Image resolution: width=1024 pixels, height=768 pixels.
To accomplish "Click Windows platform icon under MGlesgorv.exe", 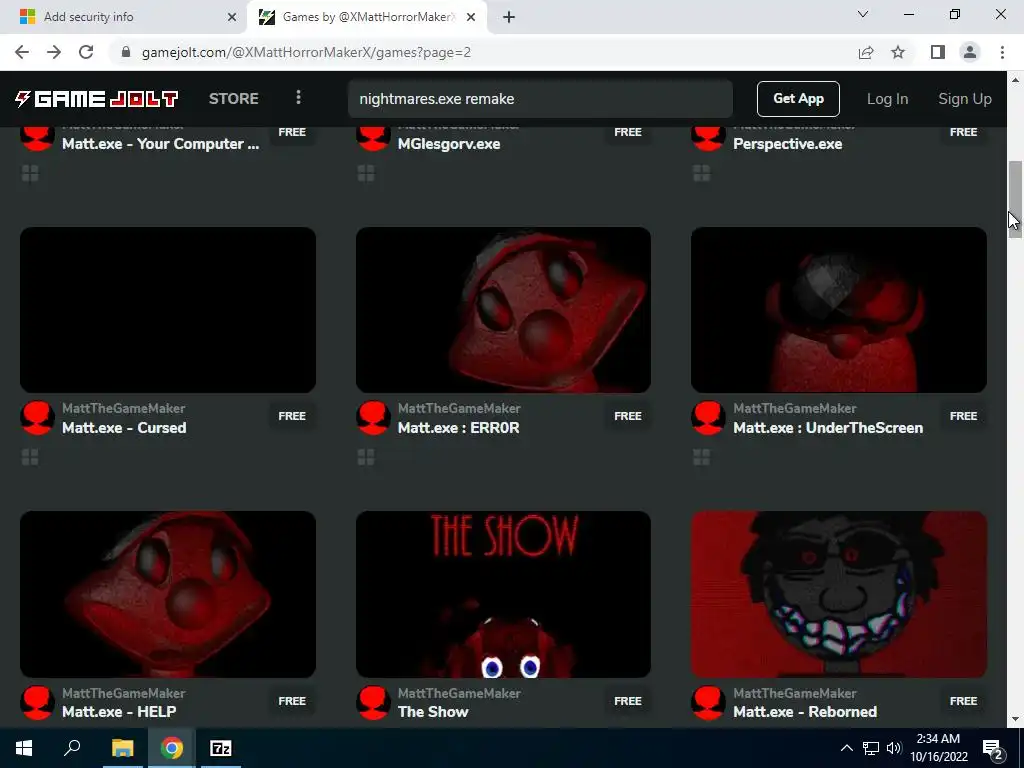I will point(366,173).
